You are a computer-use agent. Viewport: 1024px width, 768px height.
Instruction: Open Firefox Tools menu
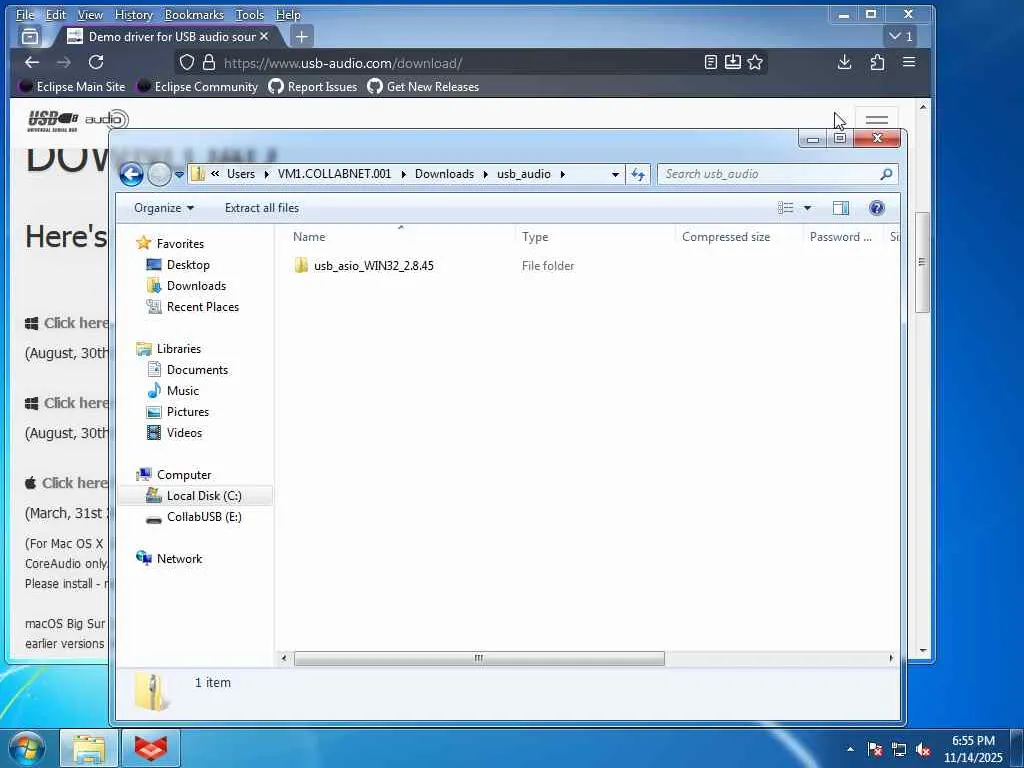pos(249,14)
